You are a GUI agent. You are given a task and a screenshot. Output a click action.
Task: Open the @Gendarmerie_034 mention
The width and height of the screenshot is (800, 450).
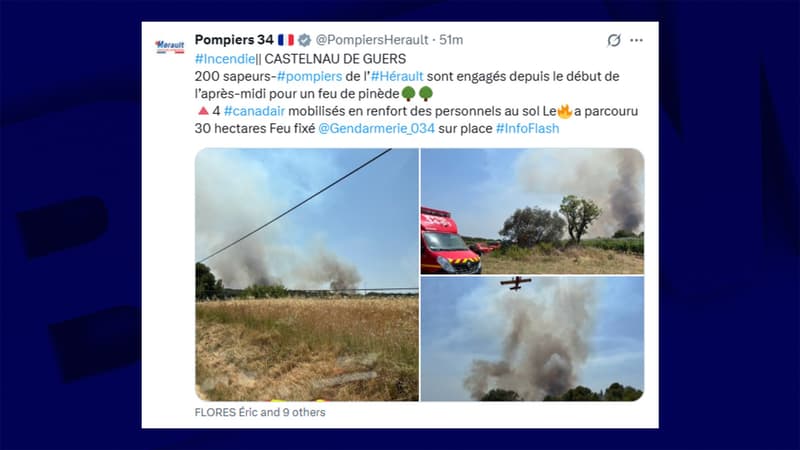[377, 128]
